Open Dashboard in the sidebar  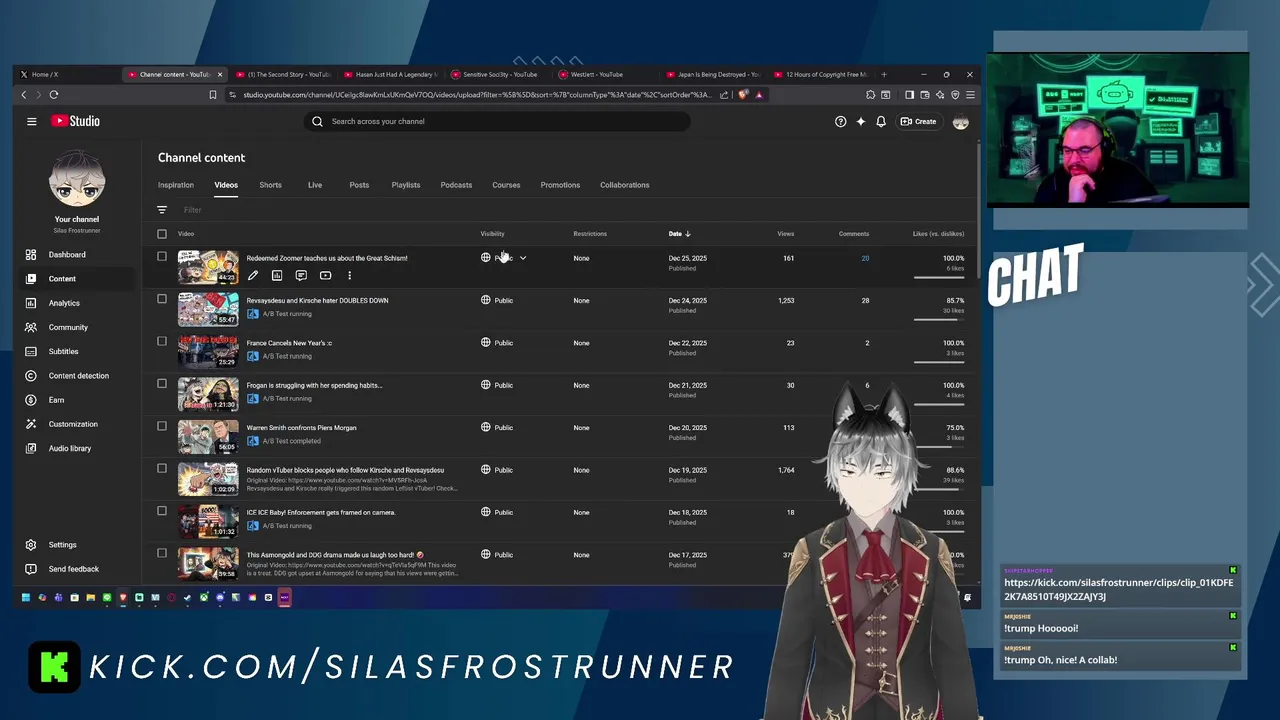[75, 255]
